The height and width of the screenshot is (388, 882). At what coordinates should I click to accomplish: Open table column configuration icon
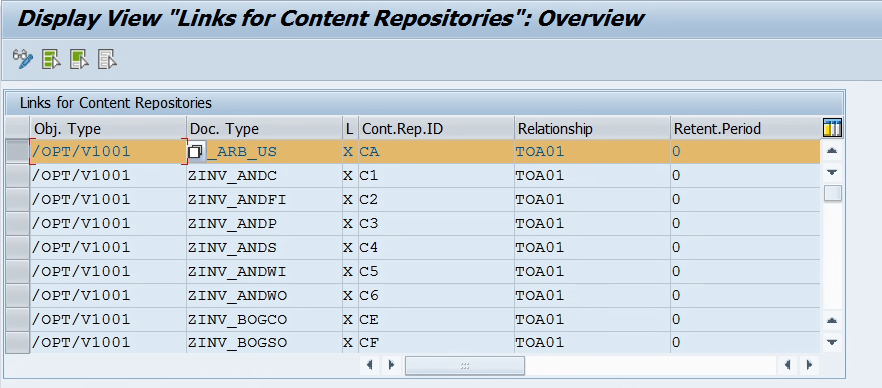tap(832, 128)
